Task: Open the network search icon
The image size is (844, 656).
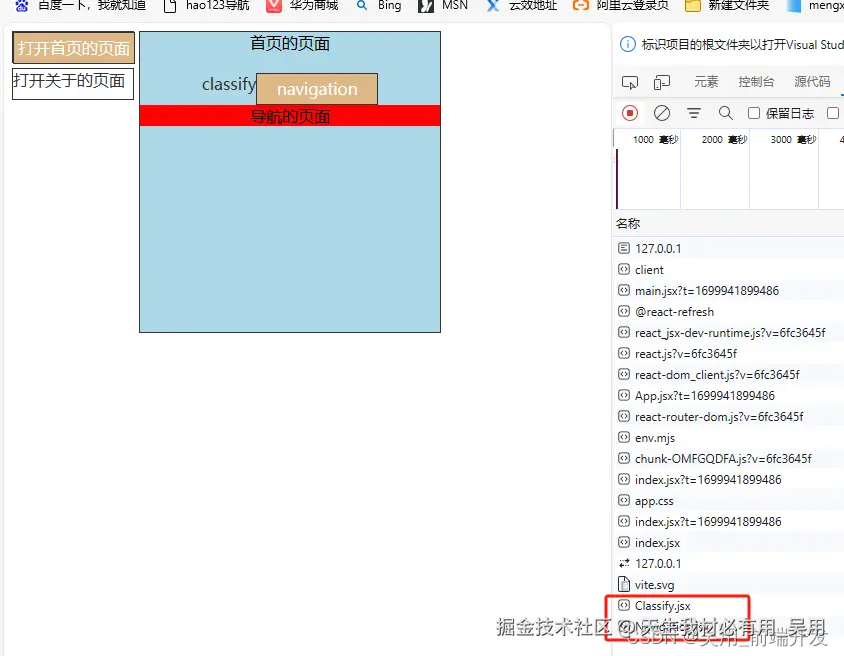Action: [x=726, y=113]
